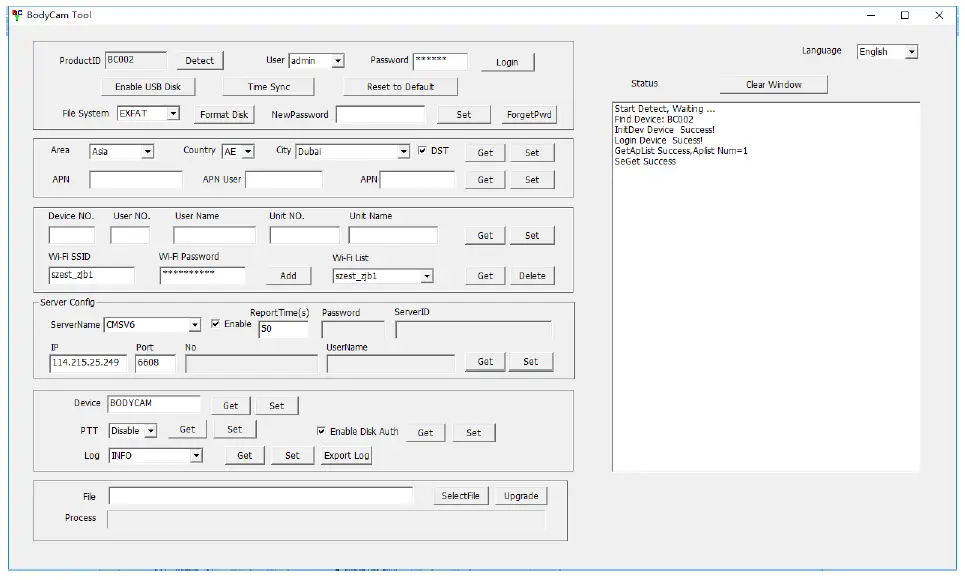Toggle the server Enable checkbox
This screenshot has height=580, width=965.
(x=215, y=324)
